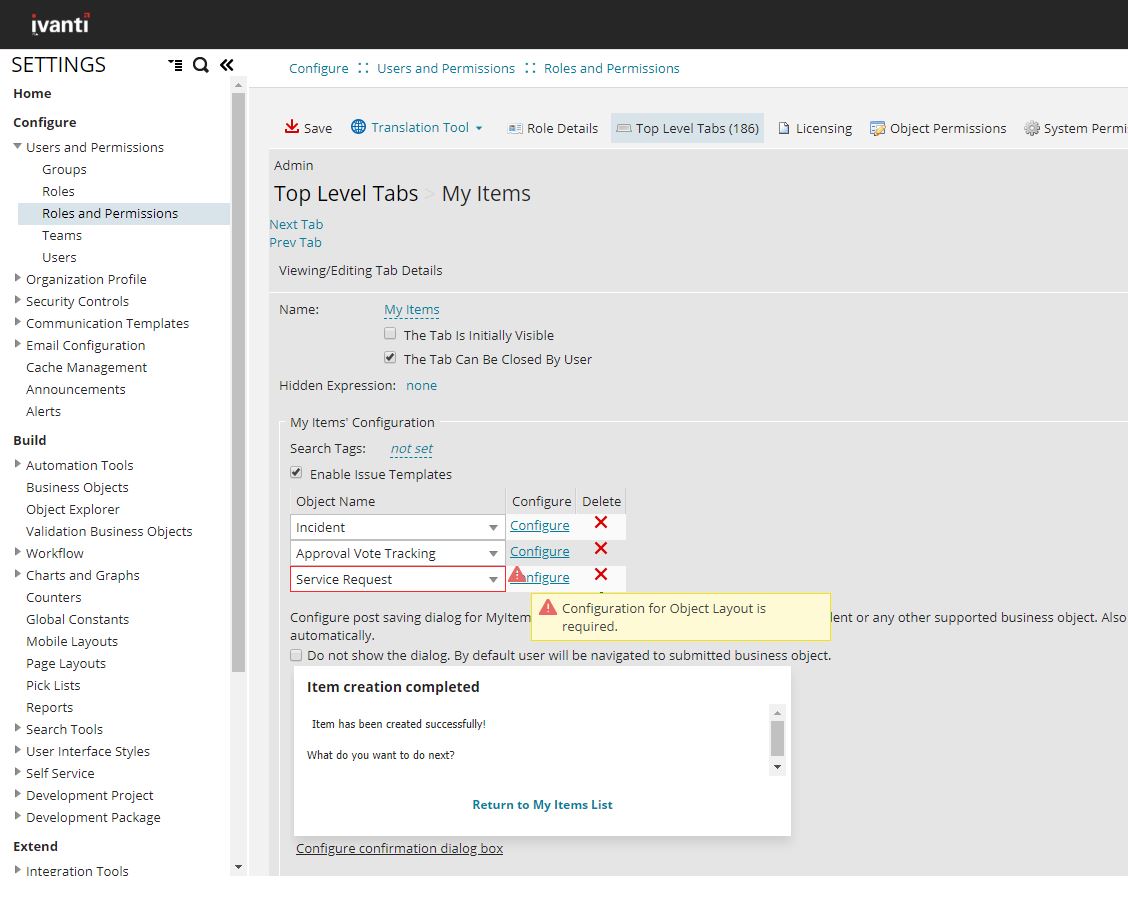The image size is (1128, 899).
Task: Click the settings search magnifier icon
Action: [x=201, y=65]
